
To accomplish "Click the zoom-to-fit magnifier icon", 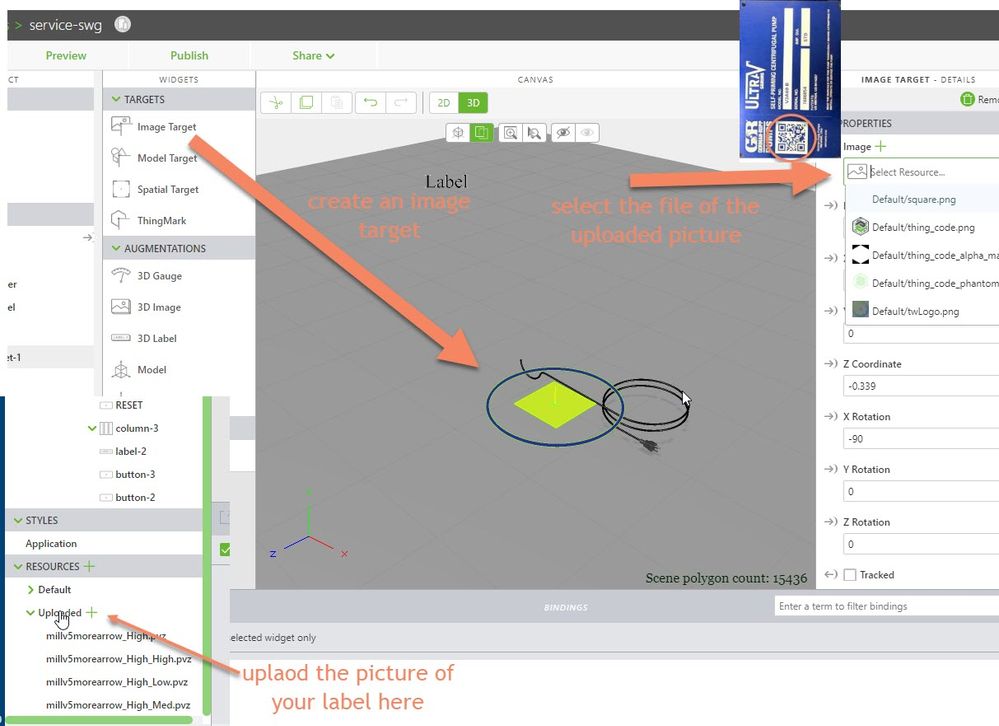I will 510,132.
